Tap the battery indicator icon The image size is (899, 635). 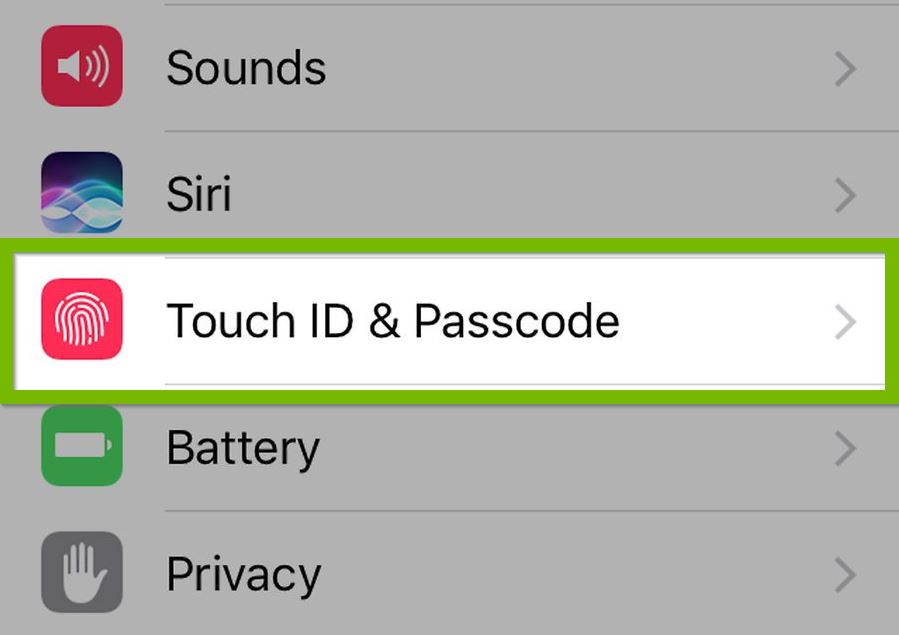[80, 447]
